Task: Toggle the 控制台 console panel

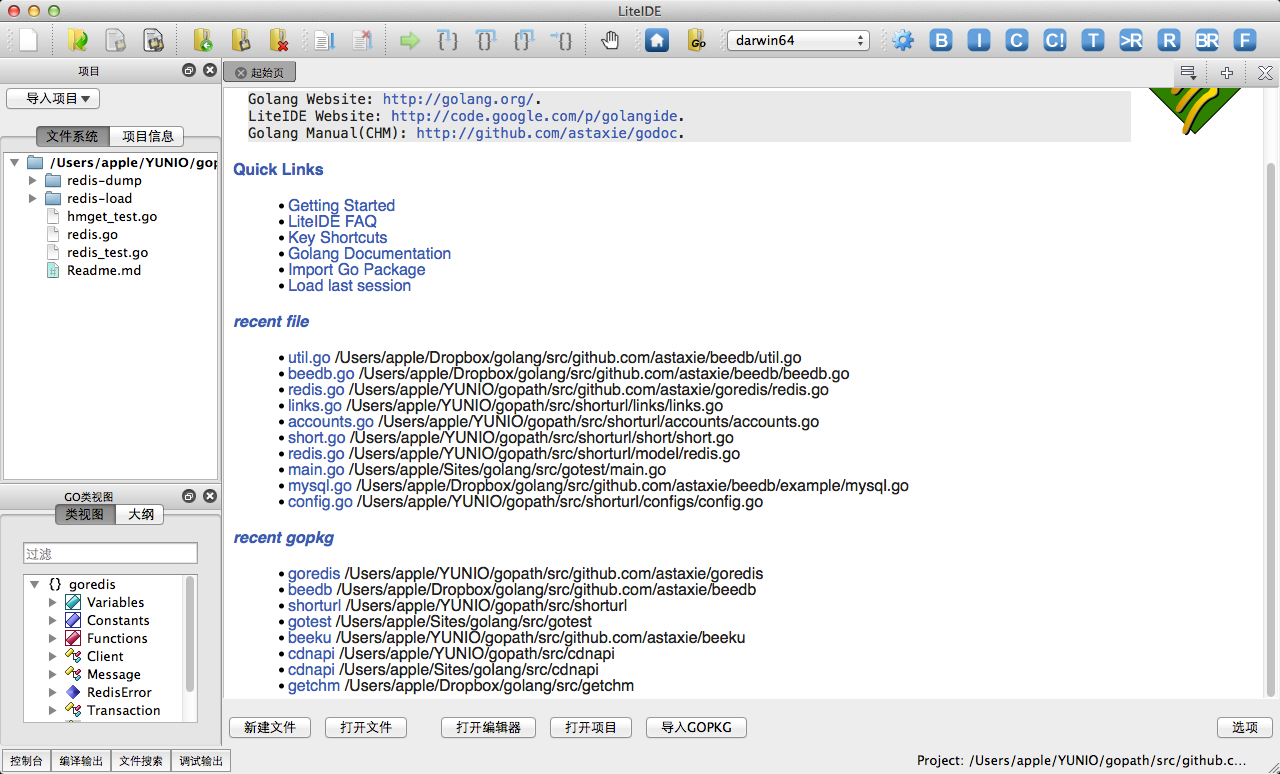Action: pos(26,761)
